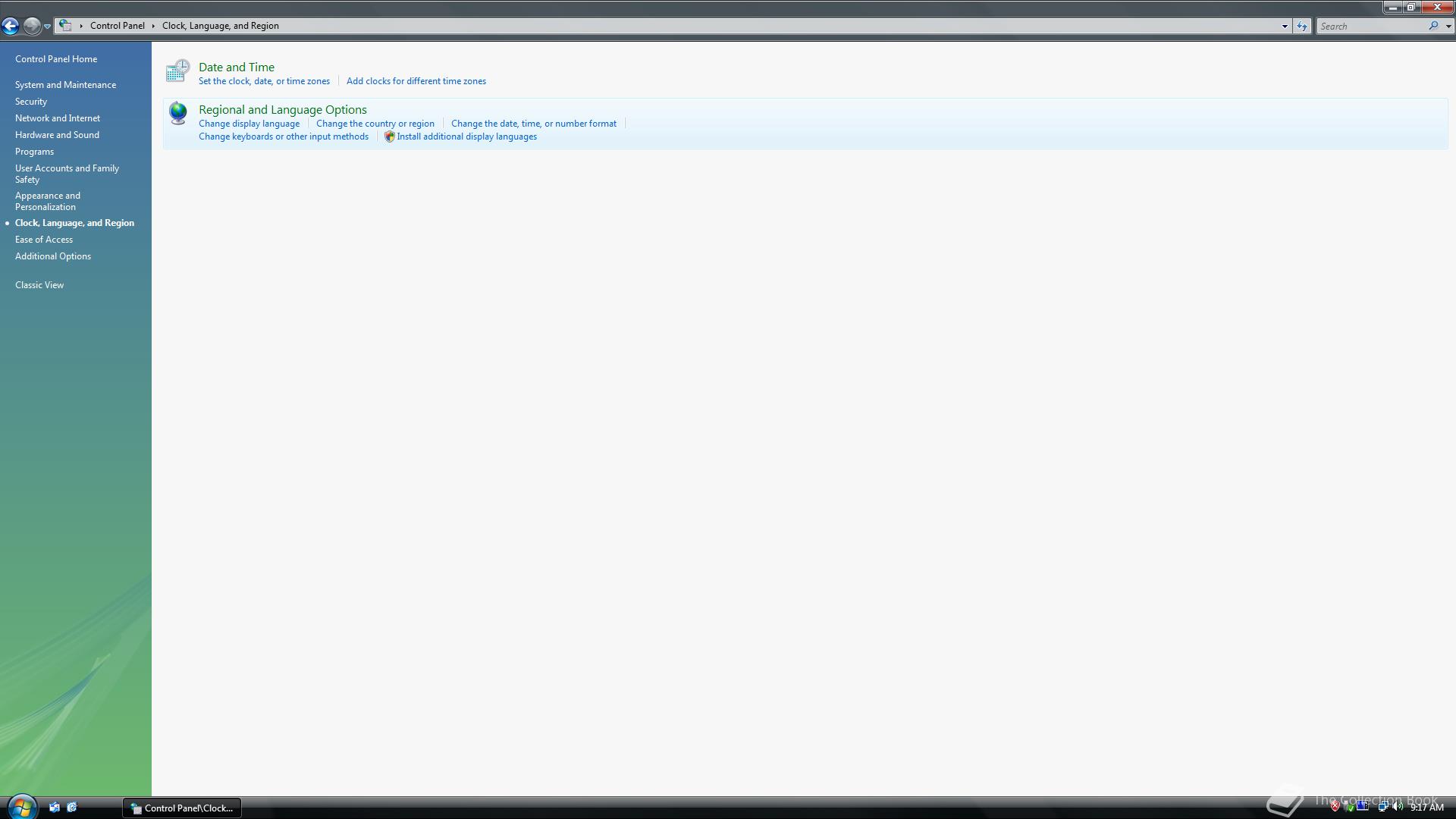Click Change keyboards or other input methods
The height and width of the screenshot is (819, 1456).
coord(284,136)
